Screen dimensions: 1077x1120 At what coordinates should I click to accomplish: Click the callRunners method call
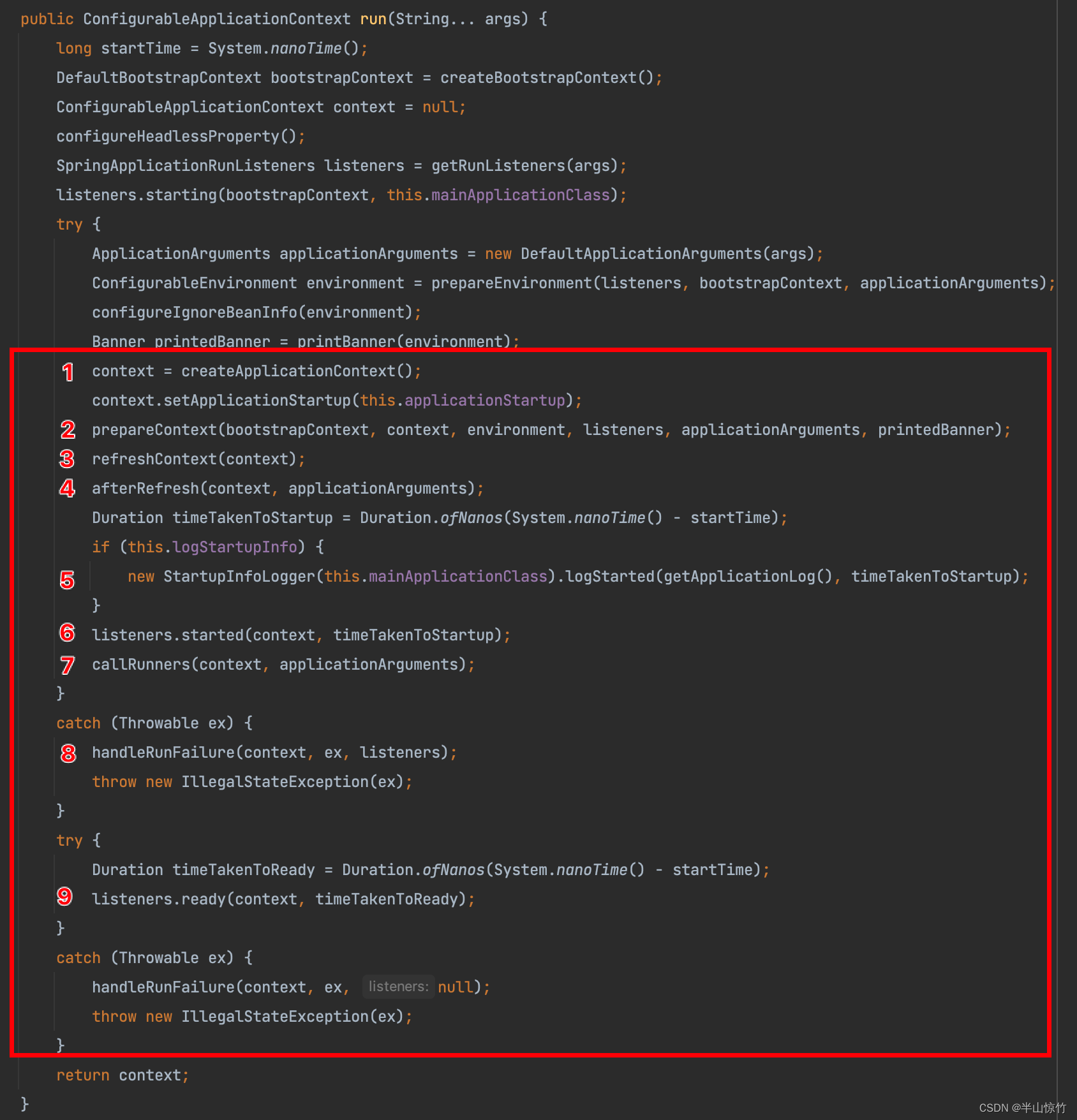(x=141, y=665)
